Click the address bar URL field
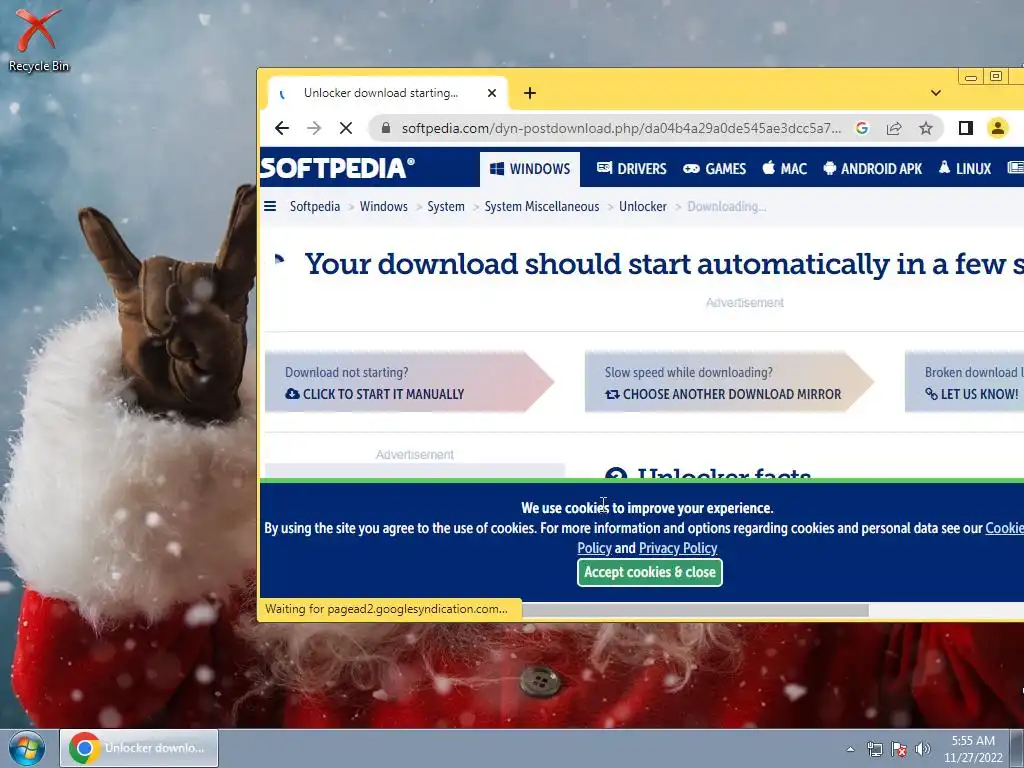This screenshot has height=768, width=1024. tap(620, 128)
